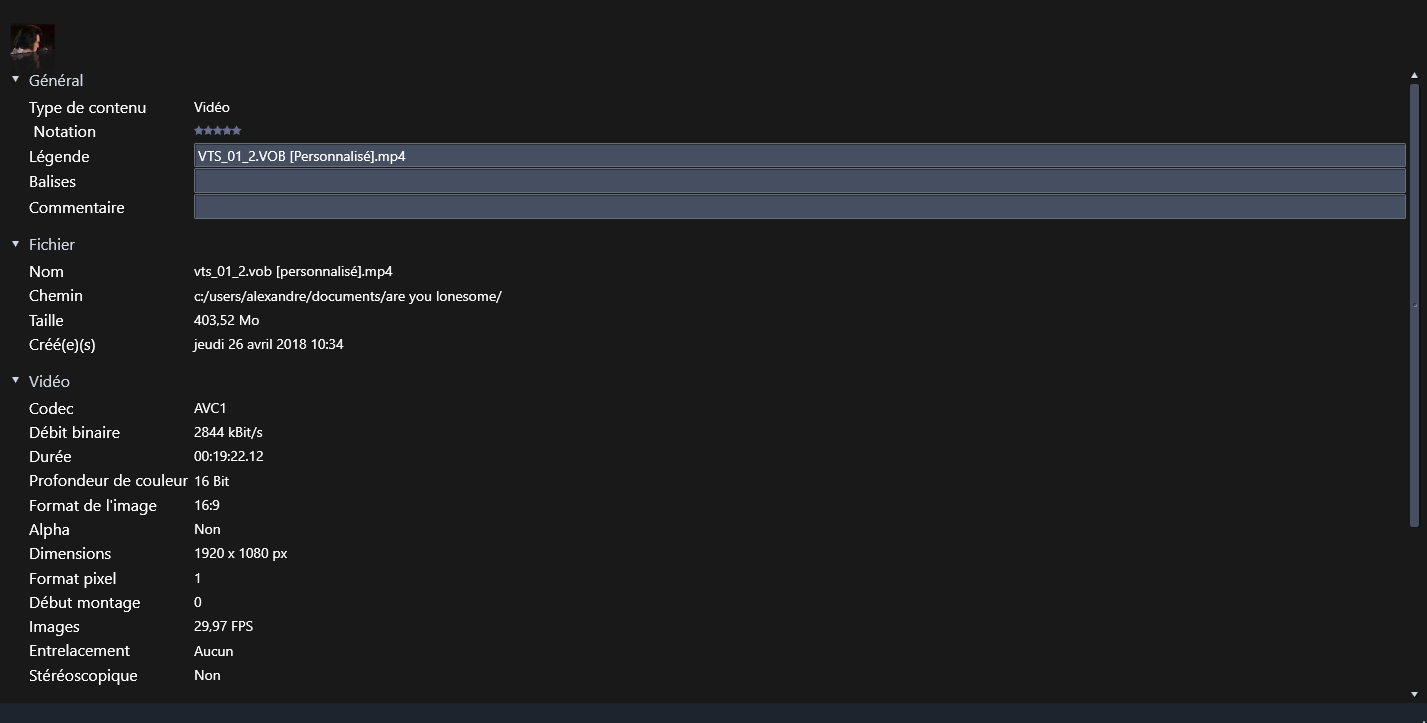Click the Commentaire input field
The image size is (1427, 723).
coord(799,207)
